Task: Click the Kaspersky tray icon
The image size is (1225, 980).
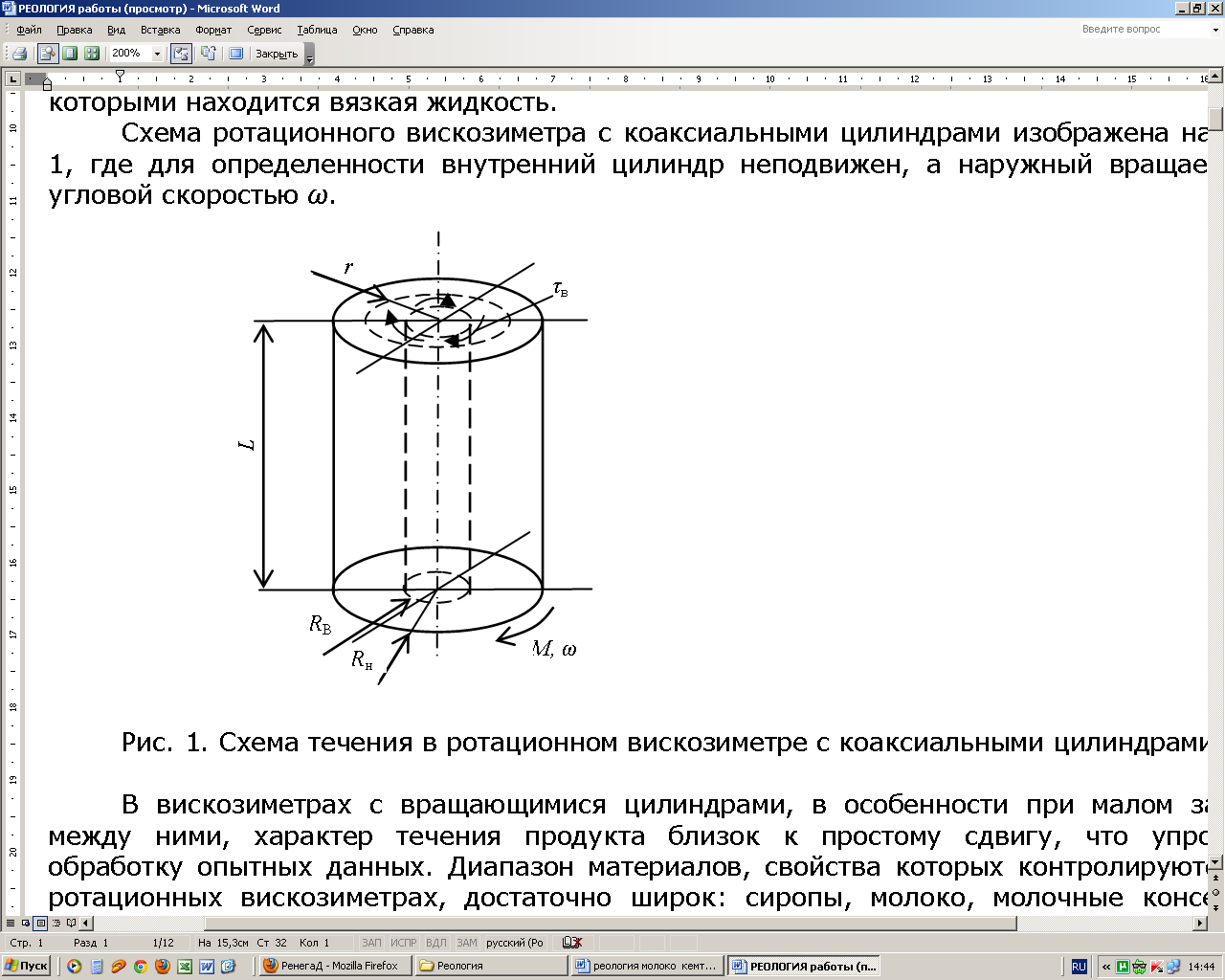Action: 1156,967
